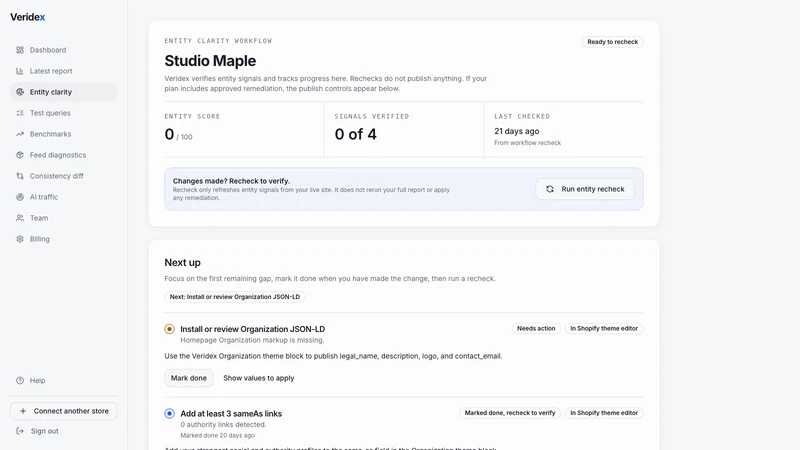Click the Team people icon

coord(20,218)
